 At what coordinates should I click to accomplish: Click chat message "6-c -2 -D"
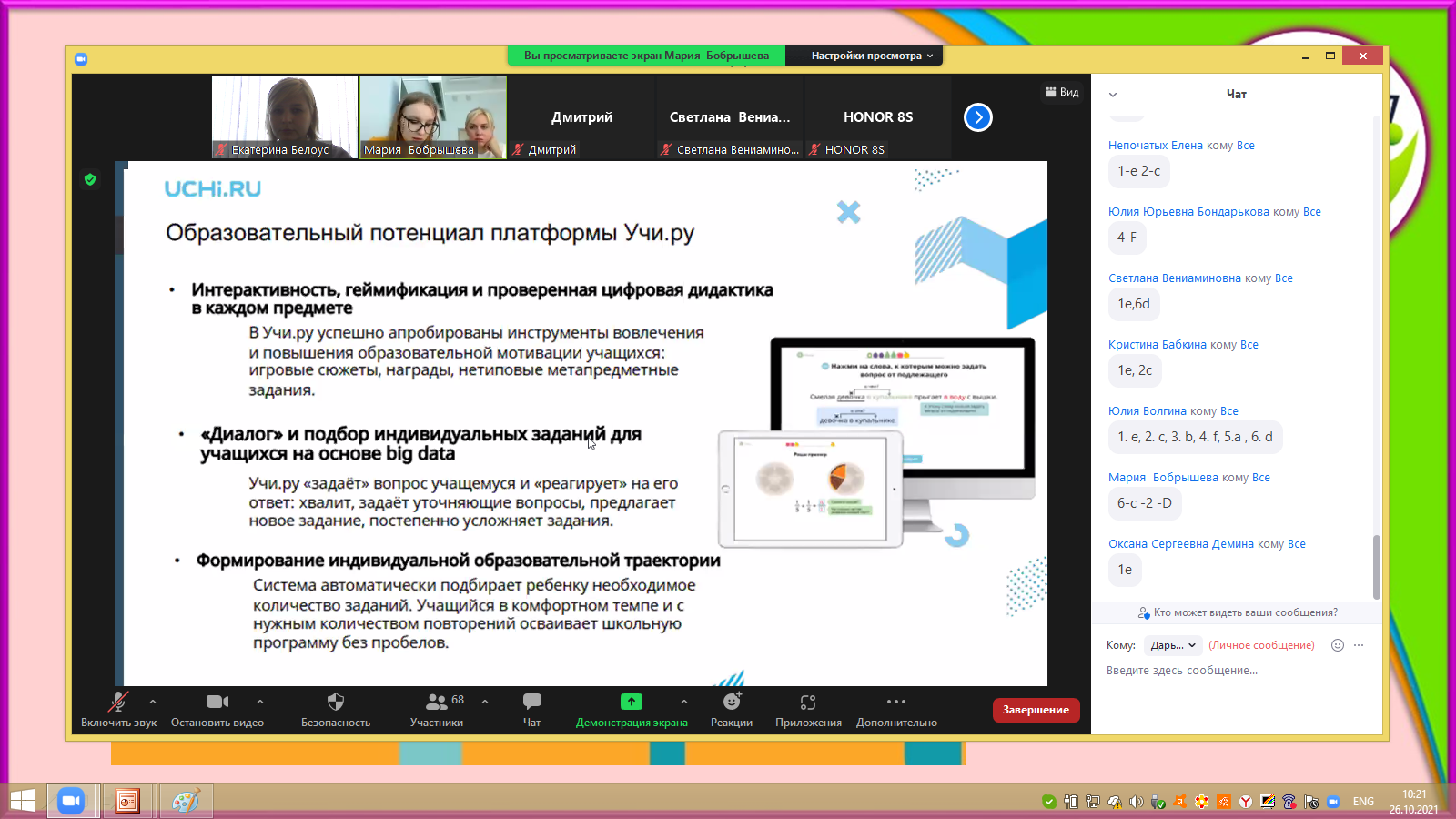[1145, 503]
